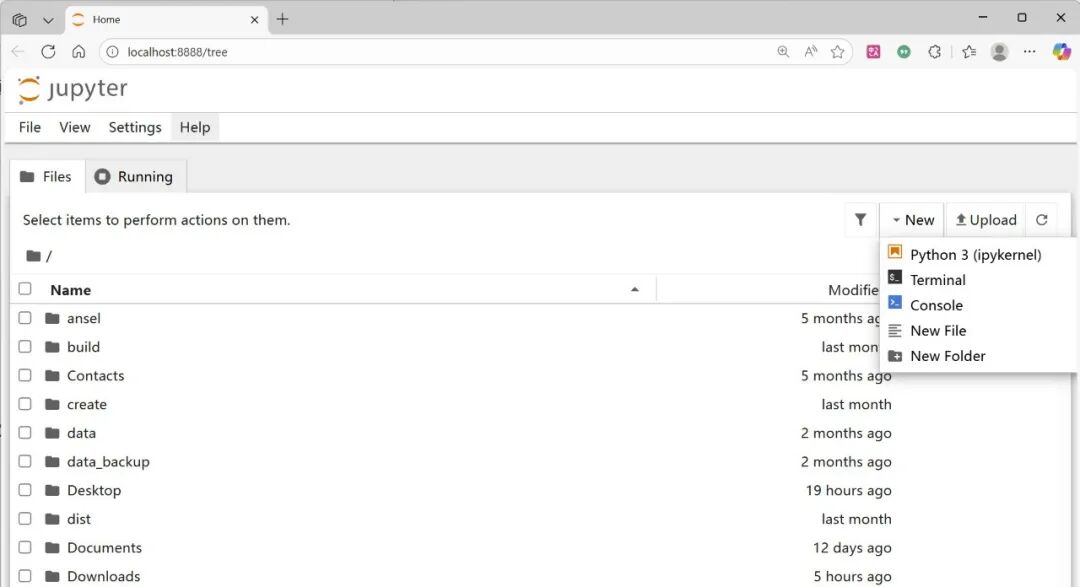The height and width of the screenshot is (587, 1080).
Task: Add page to favorites star
Action: click(838, 52)
